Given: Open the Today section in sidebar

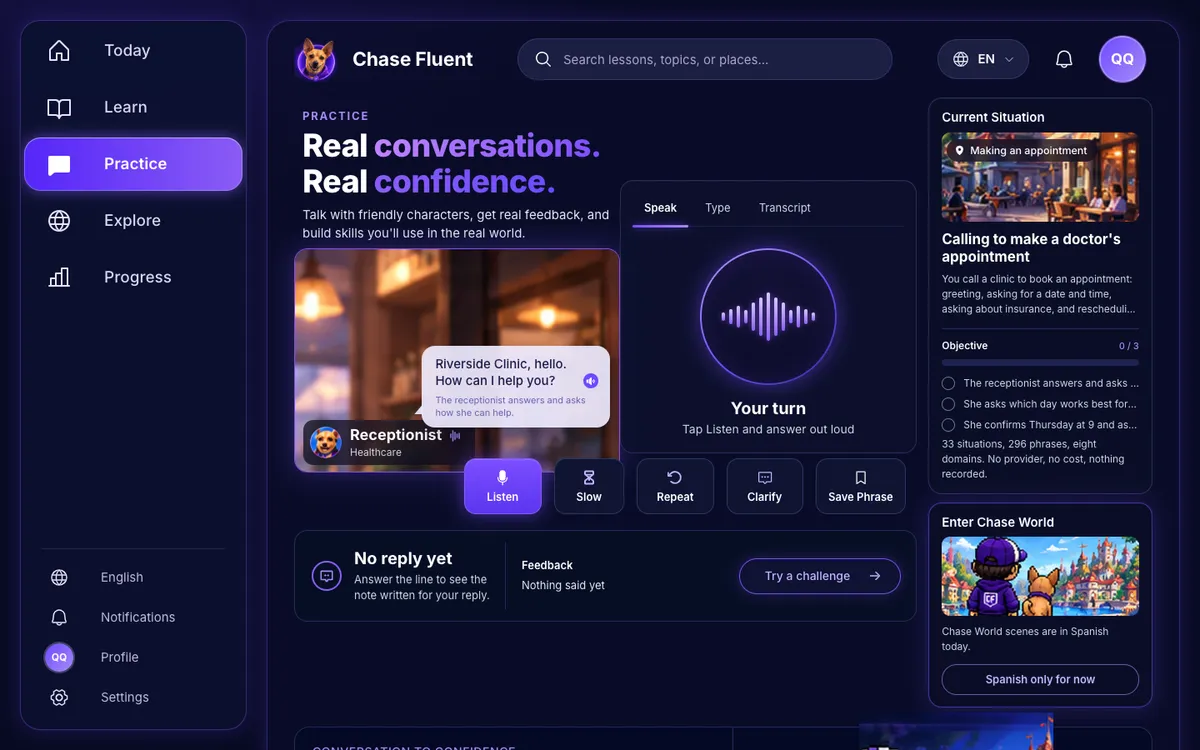Looking at the screenshot, I should (133, 51).
